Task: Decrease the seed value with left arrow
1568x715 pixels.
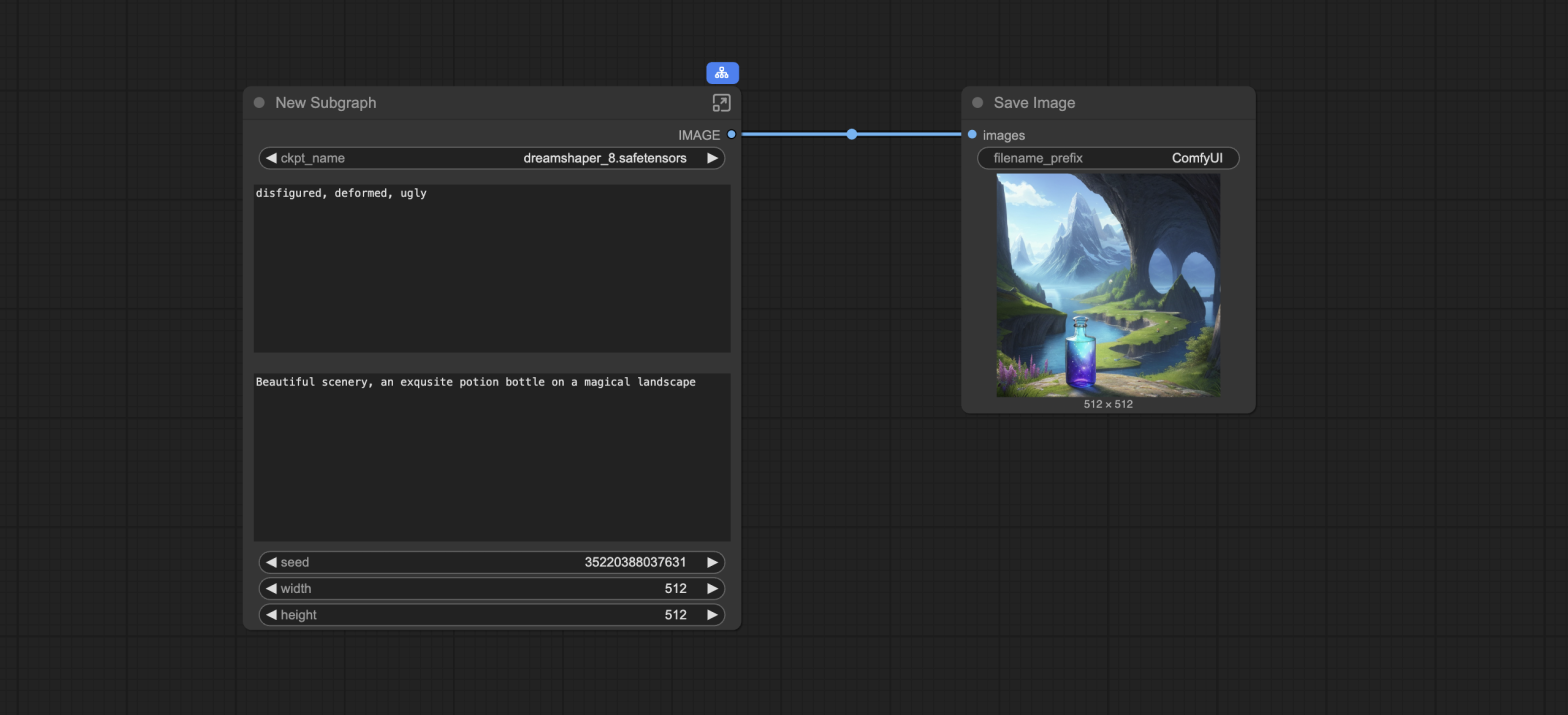Action: [271, 562]
